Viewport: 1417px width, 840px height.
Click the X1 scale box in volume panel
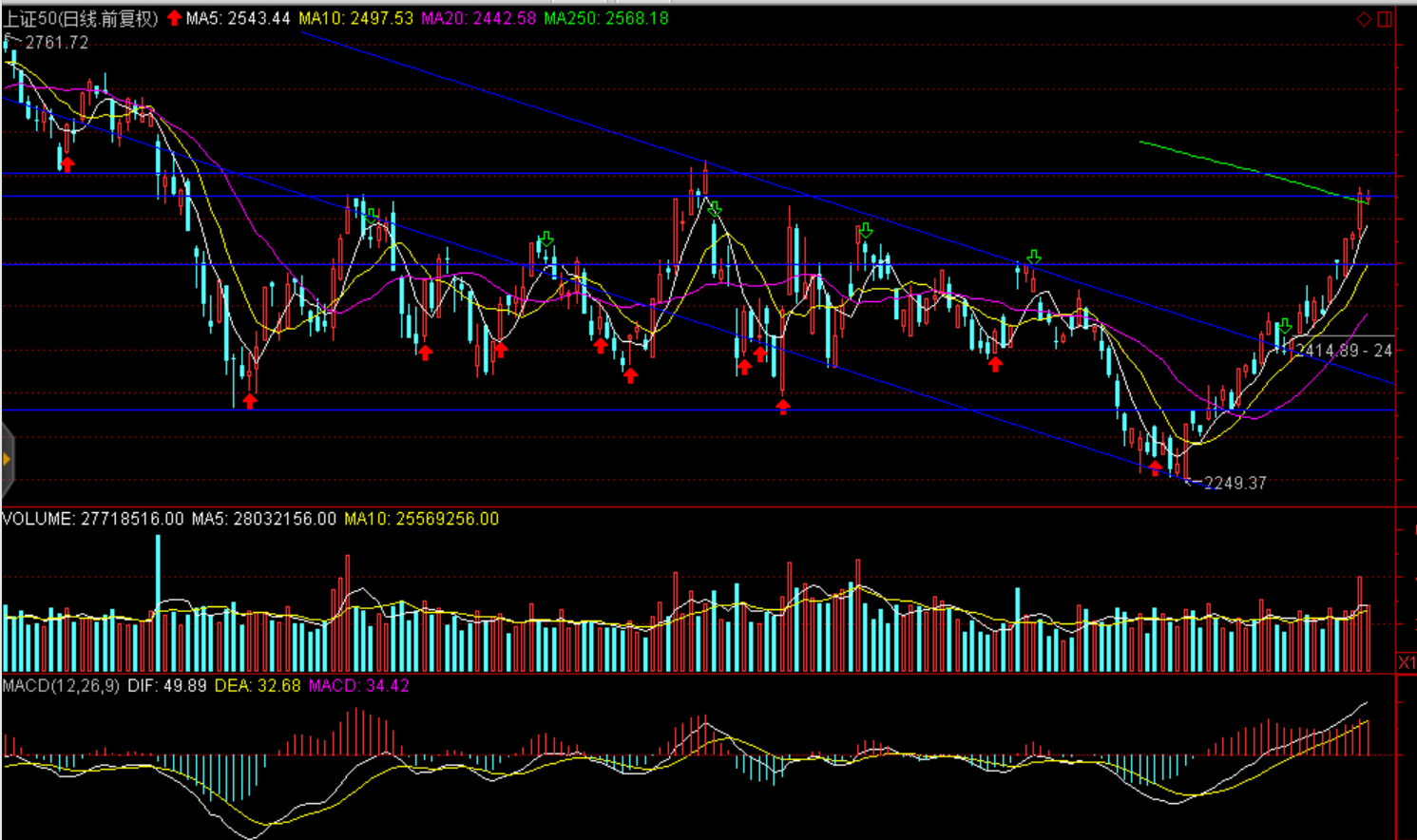click(1407, 662)
